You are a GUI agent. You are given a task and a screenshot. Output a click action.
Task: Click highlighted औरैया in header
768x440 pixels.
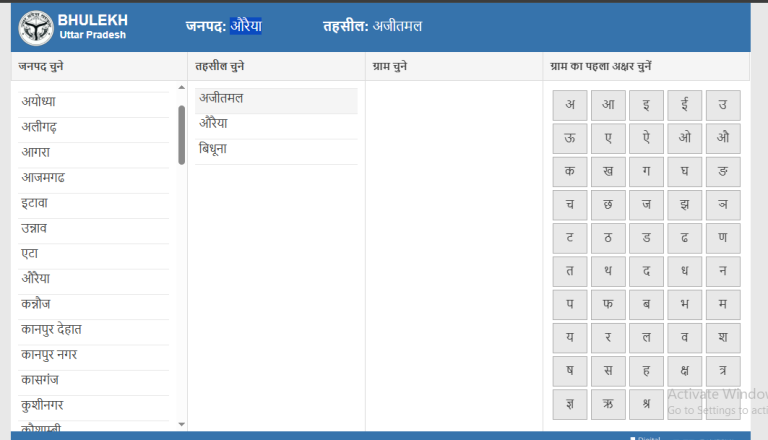pos(245,26)
